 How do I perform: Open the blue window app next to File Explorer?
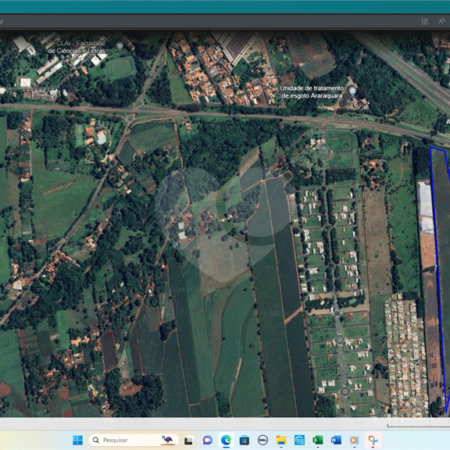tap(299, 440)
